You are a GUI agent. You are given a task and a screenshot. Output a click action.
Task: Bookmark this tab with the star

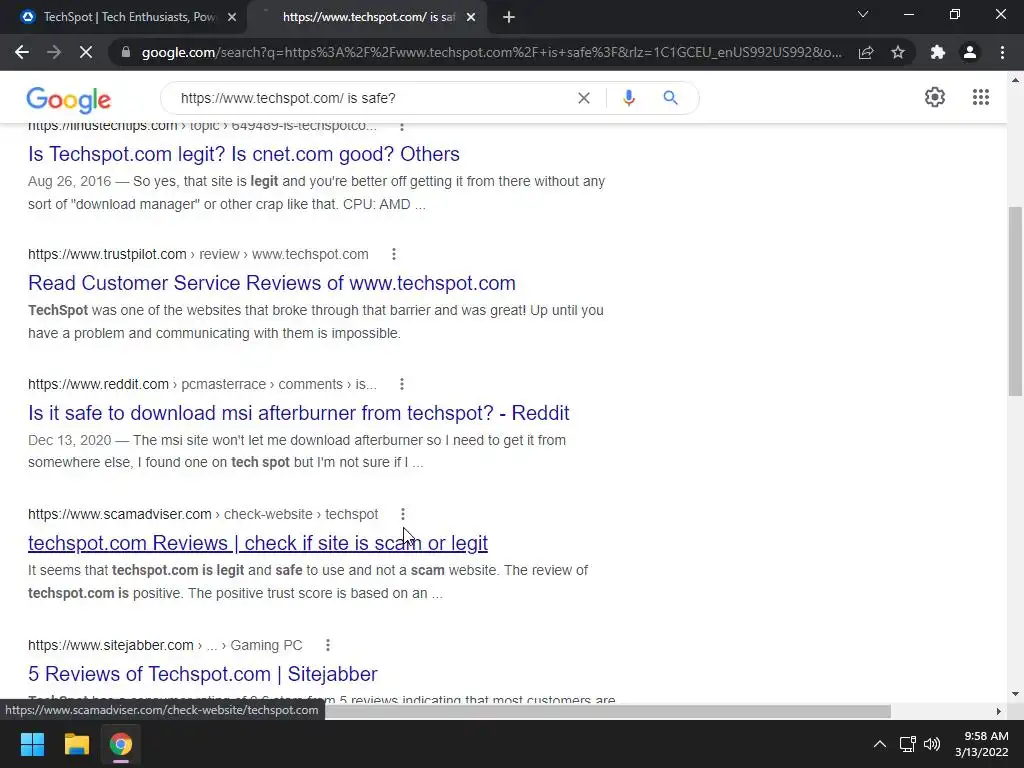coord(898,52)
